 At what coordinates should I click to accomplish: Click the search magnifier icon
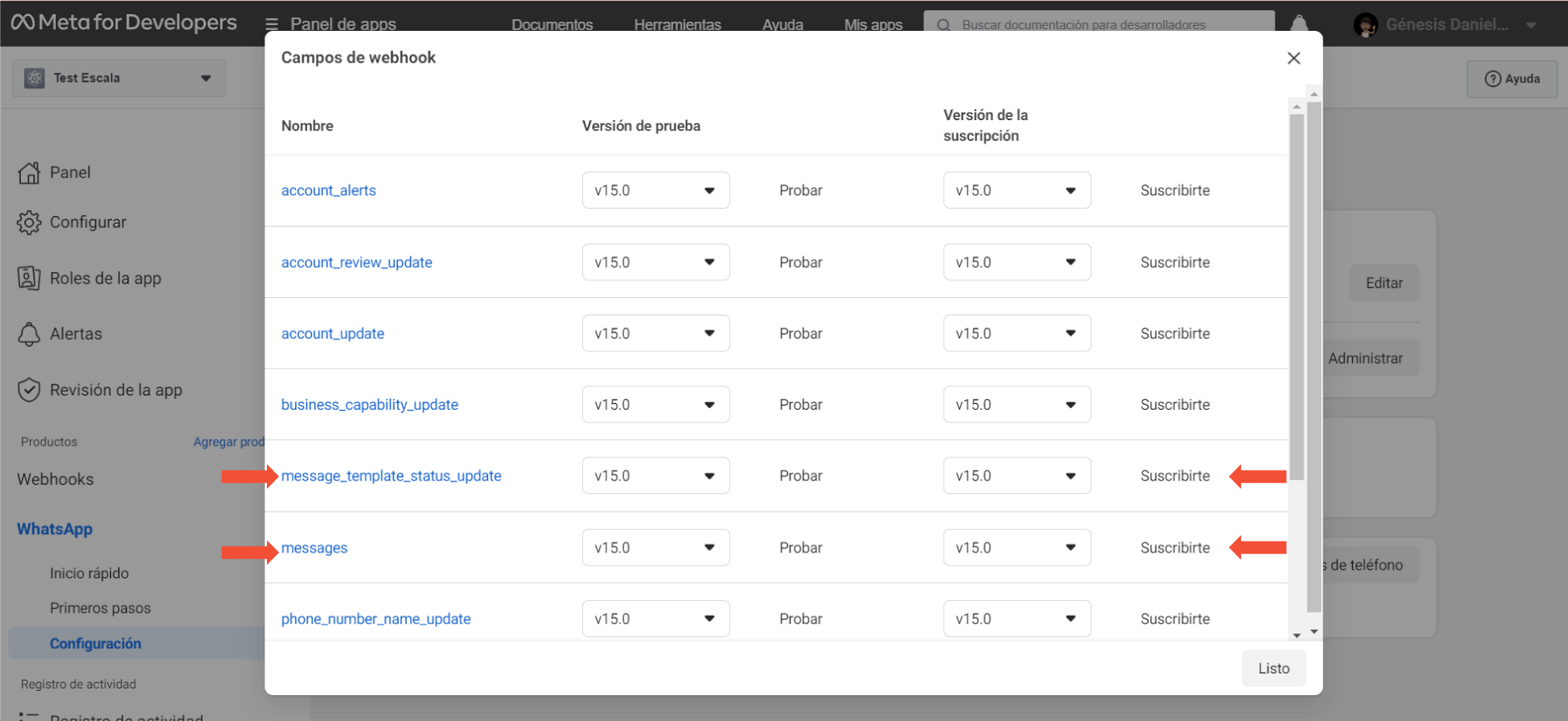pyautogui.click(x=943, y=25)
